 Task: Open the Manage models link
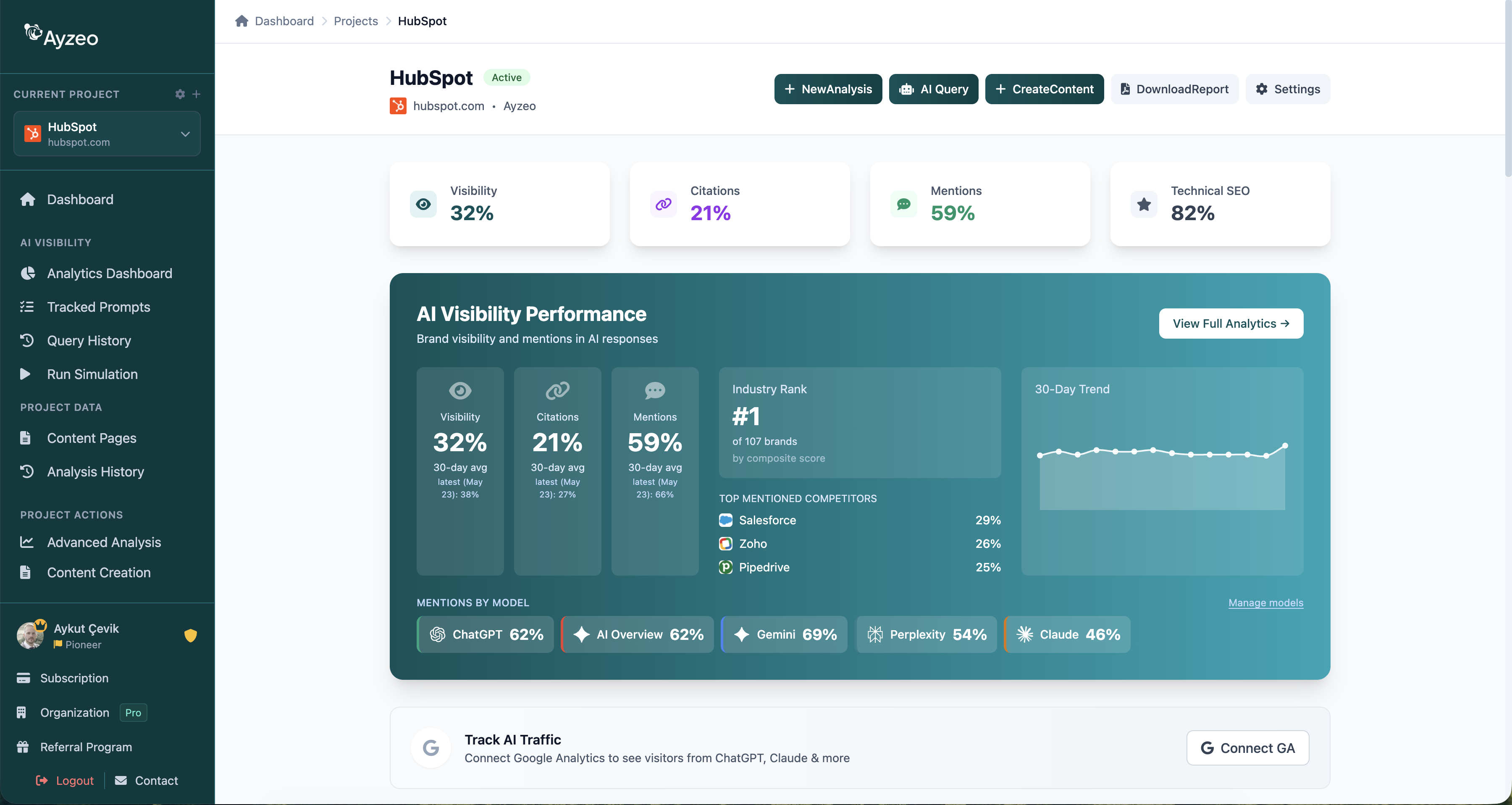coord(1265,603)
